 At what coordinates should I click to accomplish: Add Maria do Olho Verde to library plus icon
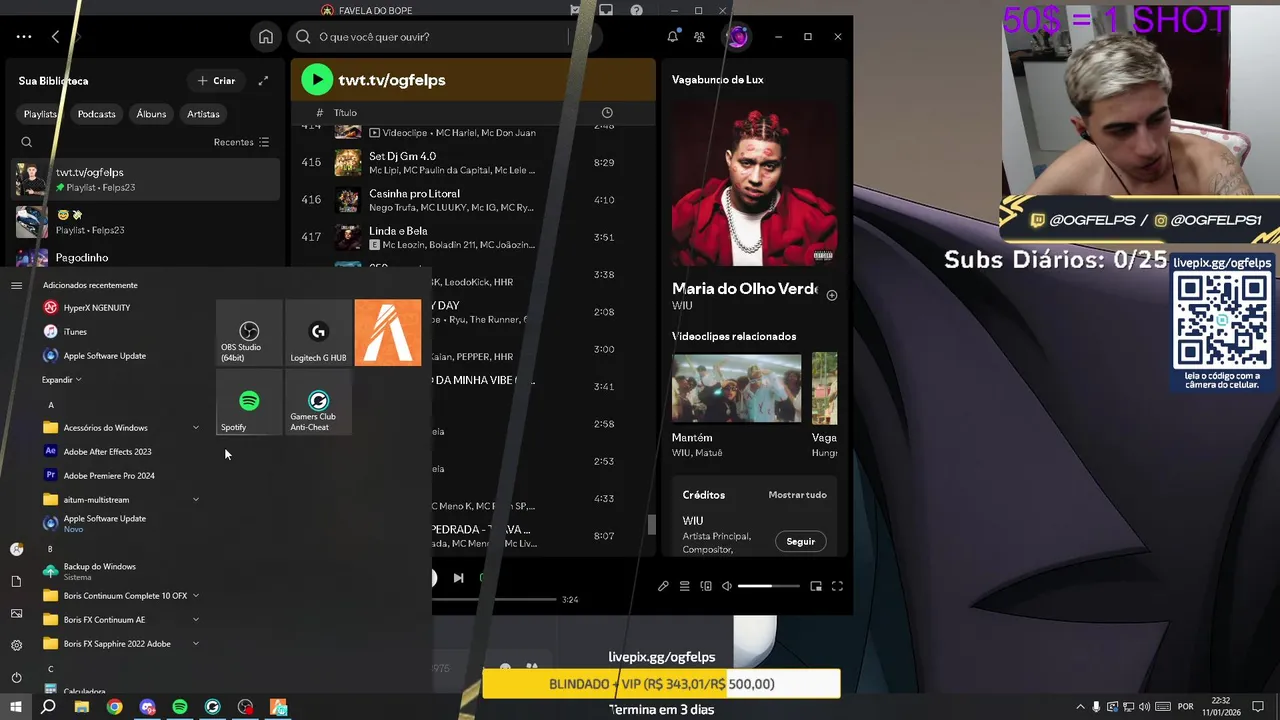832,295
